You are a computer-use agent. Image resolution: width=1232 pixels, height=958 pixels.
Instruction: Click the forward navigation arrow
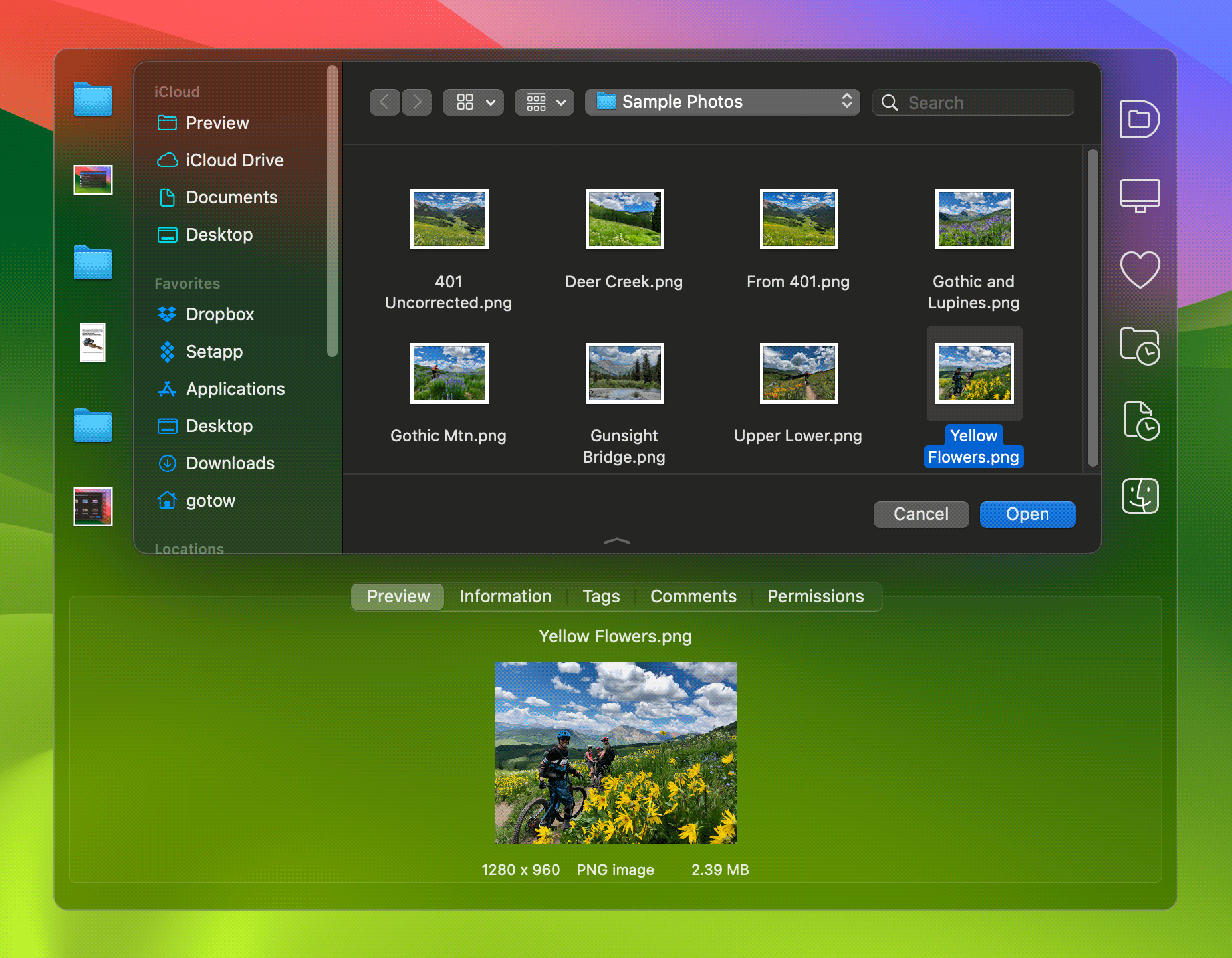point(417,102)
